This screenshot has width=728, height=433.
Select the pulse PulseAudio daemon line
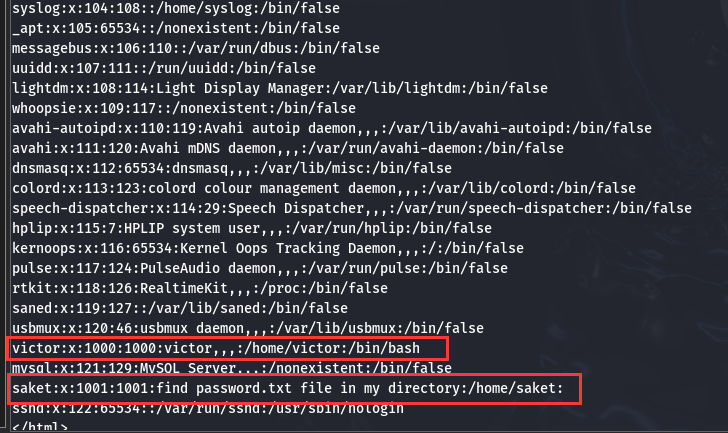tap(260, 268)
